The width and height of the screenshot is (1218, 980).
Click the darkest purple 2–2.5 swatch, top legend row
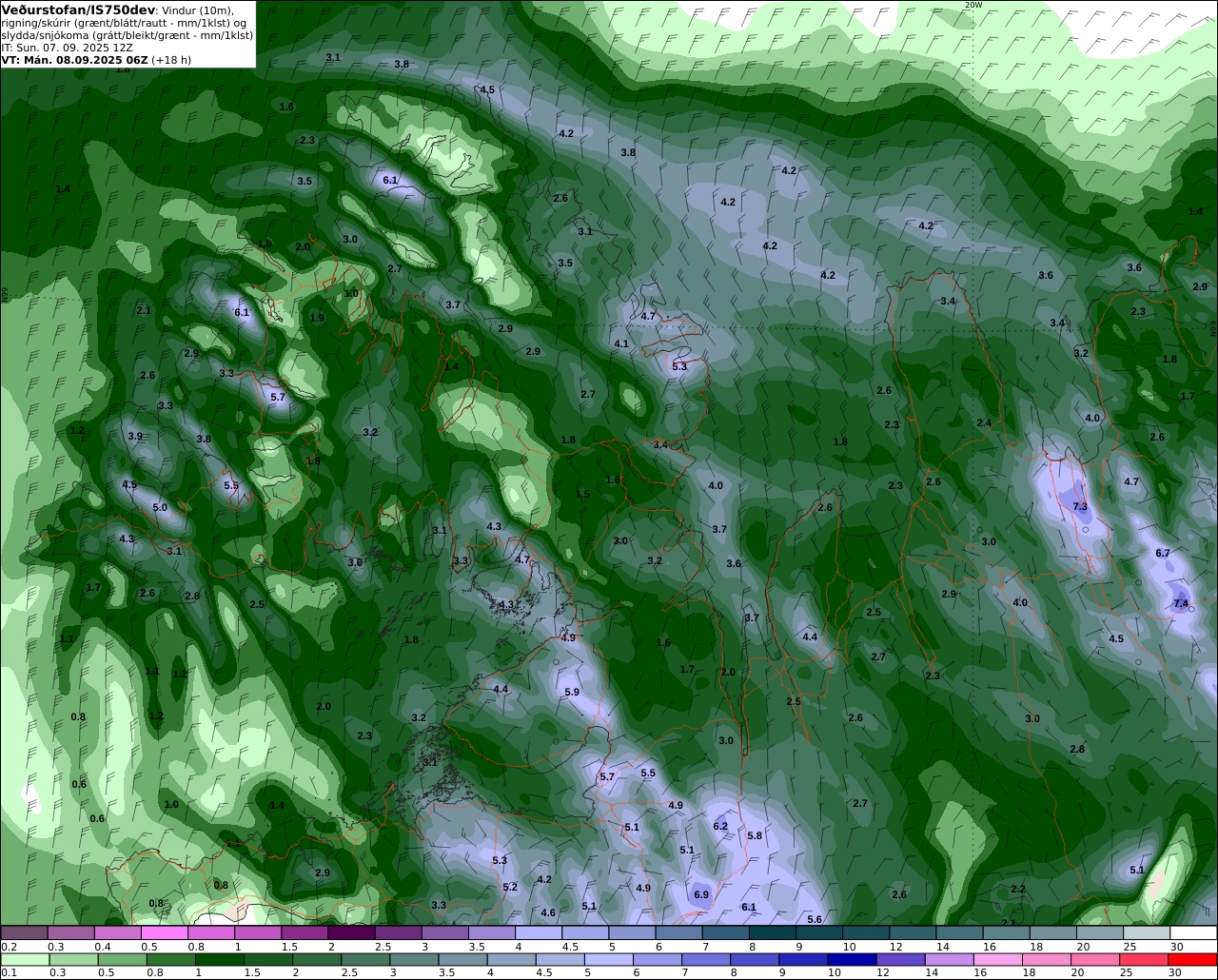click(x=352, y=932)
